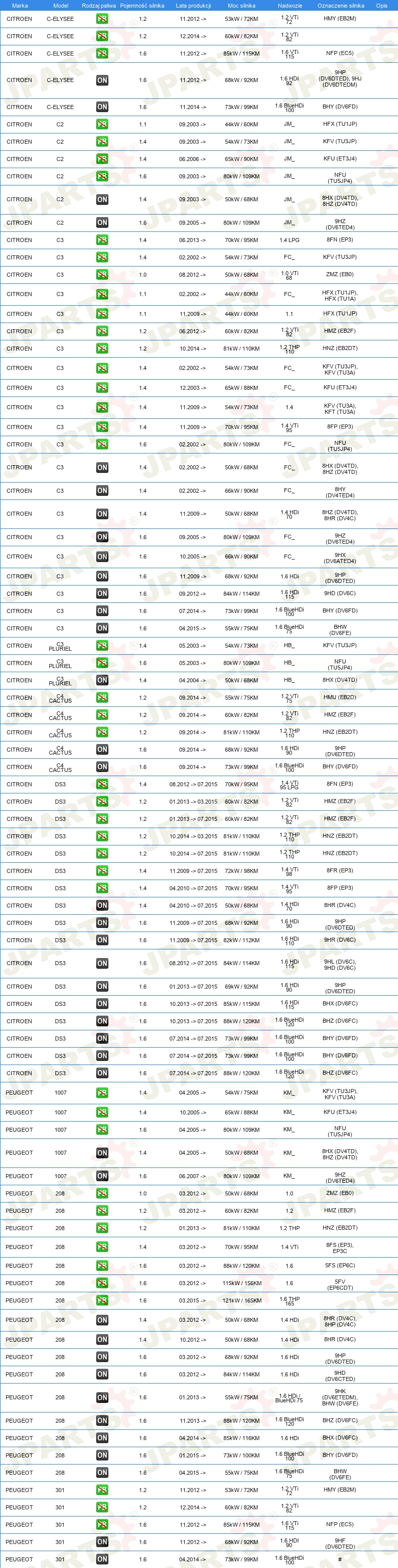Select the 1.6 THP 165 body cell
The width and height of the screenshot is (398, 1568).
click(x=290, y=1301)
